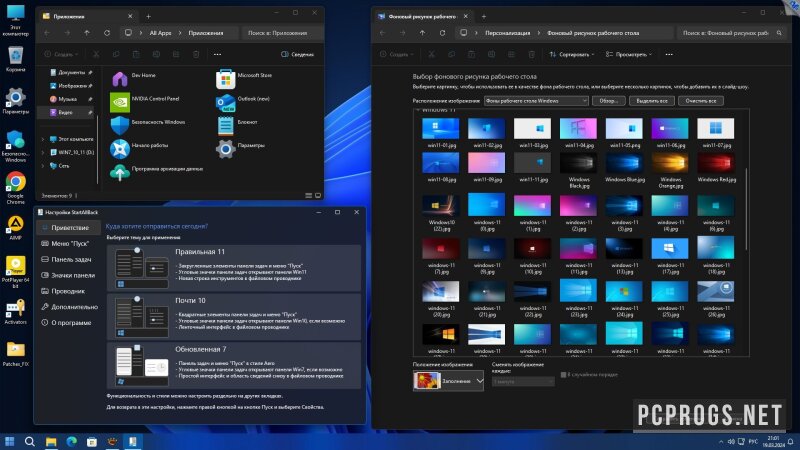The height and width of the screenshot is (450, 800).
Task: Open Приветствие section in StartAllBack
Action: pos(69,228)
